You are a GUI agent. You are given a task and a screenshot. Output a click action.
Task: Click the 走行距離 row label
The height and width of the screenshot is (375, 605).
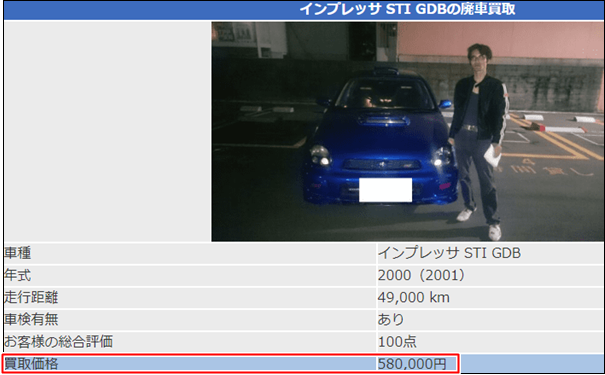click(31, 297)
